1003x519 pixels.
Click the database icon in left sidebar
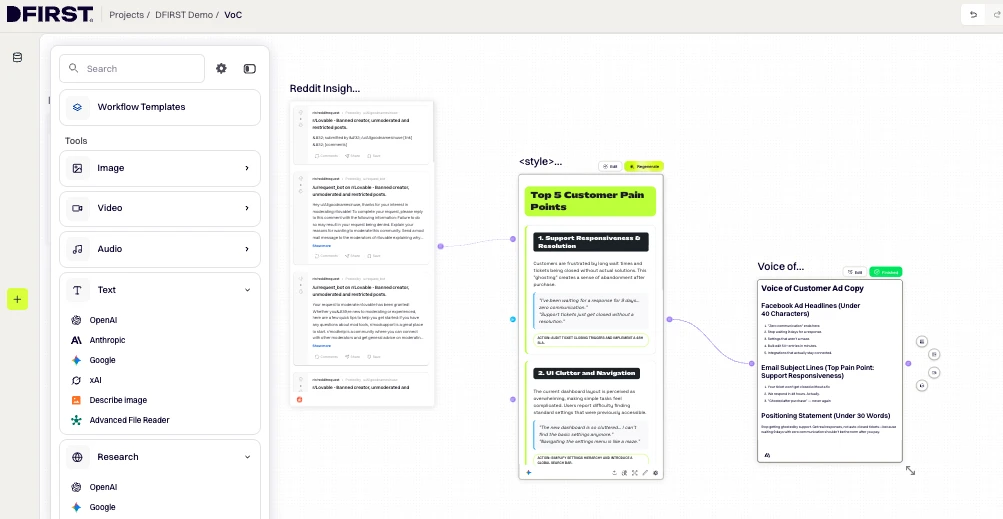tap(17, 57)
